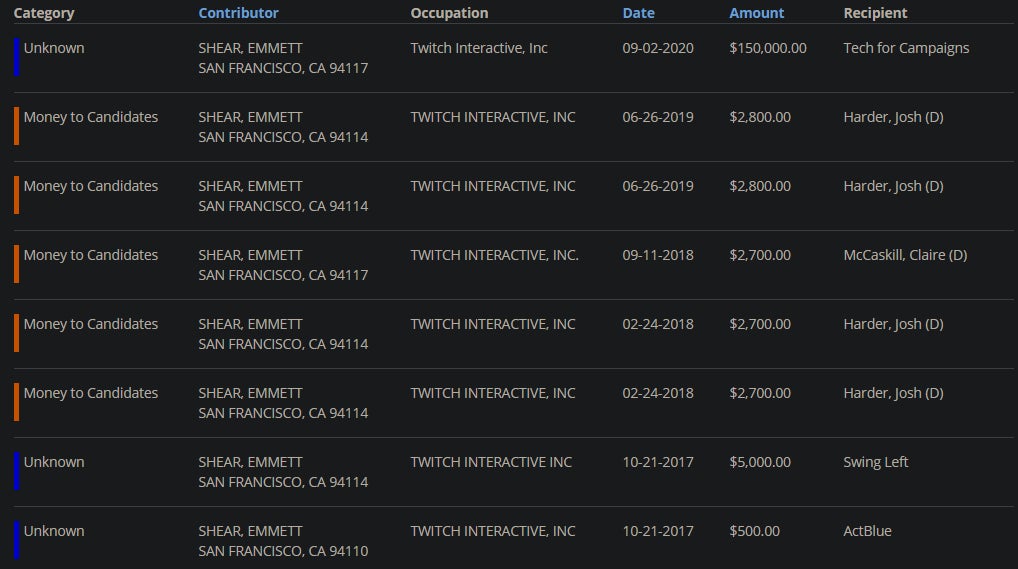
Task: Select the Swing Left recipient
Action: click(x=876, y=462)
